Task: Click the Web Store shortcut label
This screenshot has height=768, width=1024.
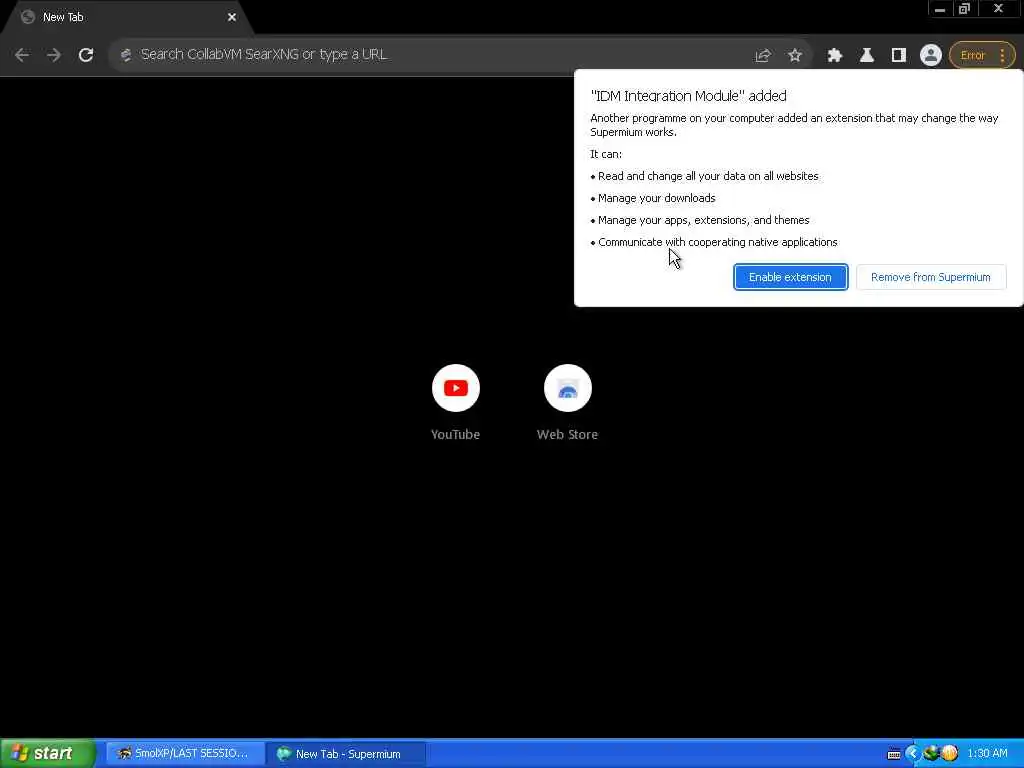Action: click(567, 434)
